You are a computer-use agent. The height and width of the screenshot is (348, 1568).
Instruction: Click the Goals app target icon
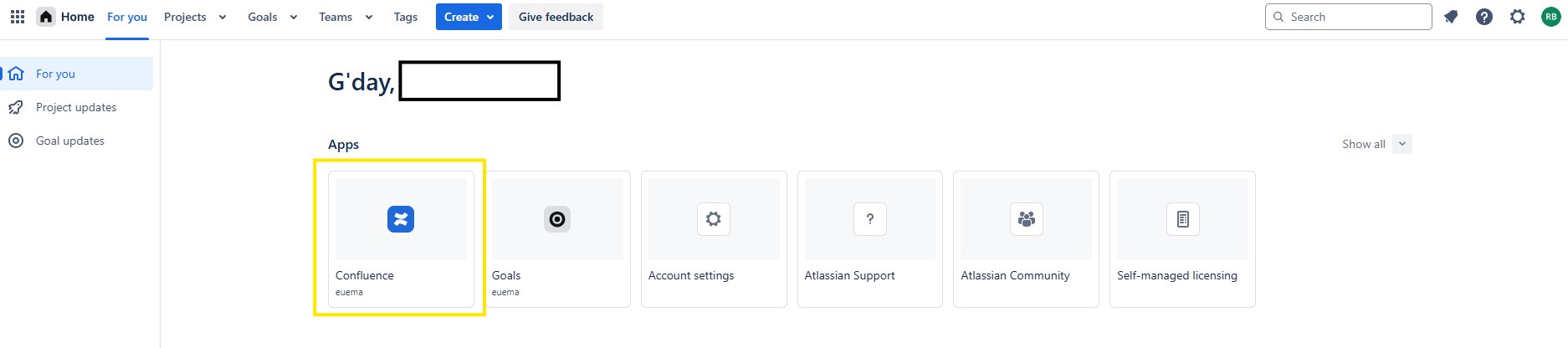tap(557, 219)
